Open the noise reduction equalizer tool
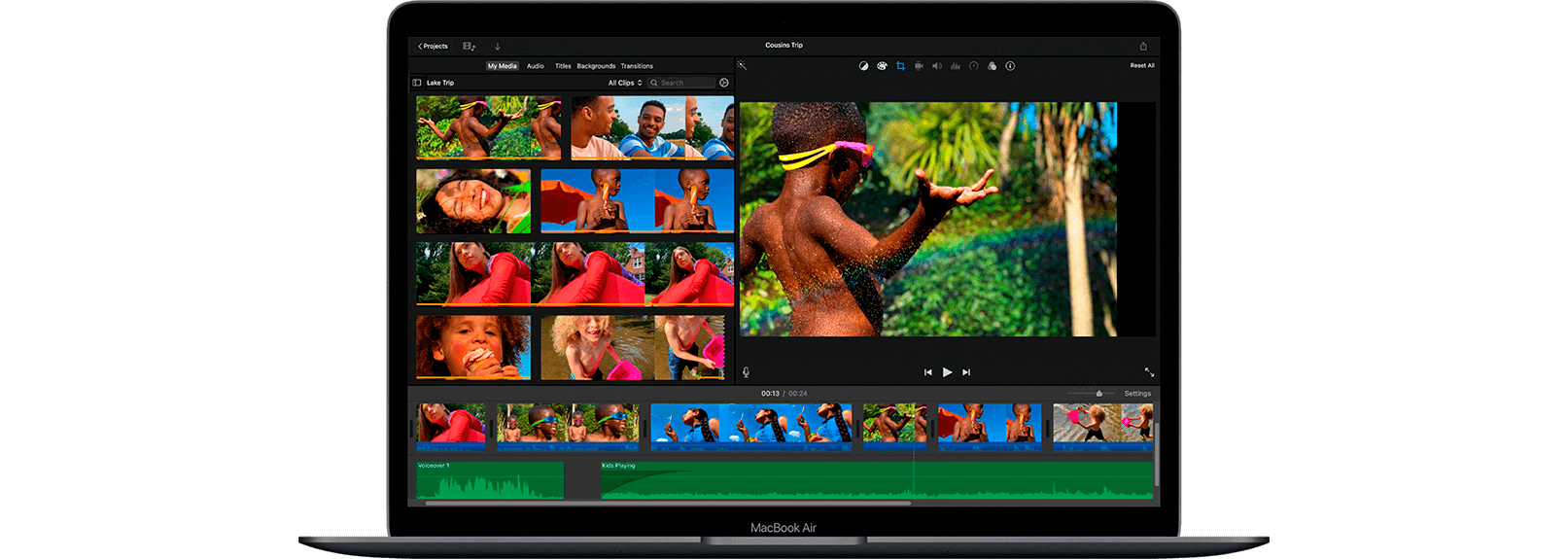This screenshot has width=1568, height=559. (x=956, y=66)
